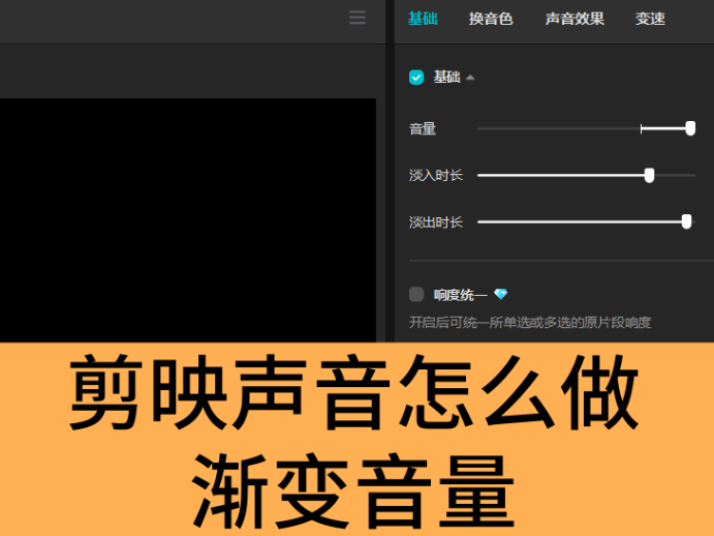Click the 淡入时长 slider handle
The image size is (714, 536).
[x=649, y=175]
